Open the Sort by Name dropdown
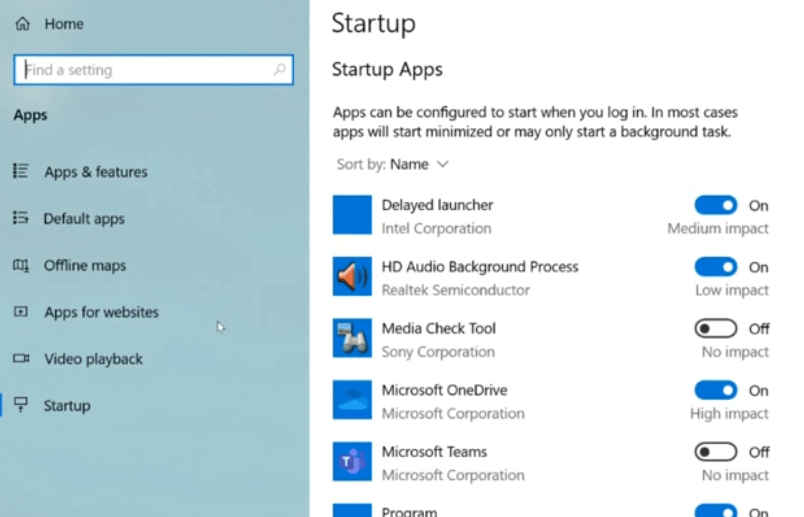 [393, 164]
